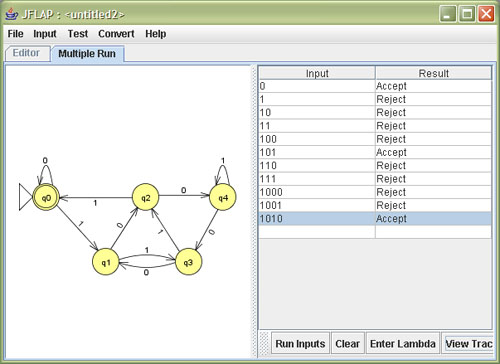
Task: Click the Accept result for input 101
Action: click(433, 152)
